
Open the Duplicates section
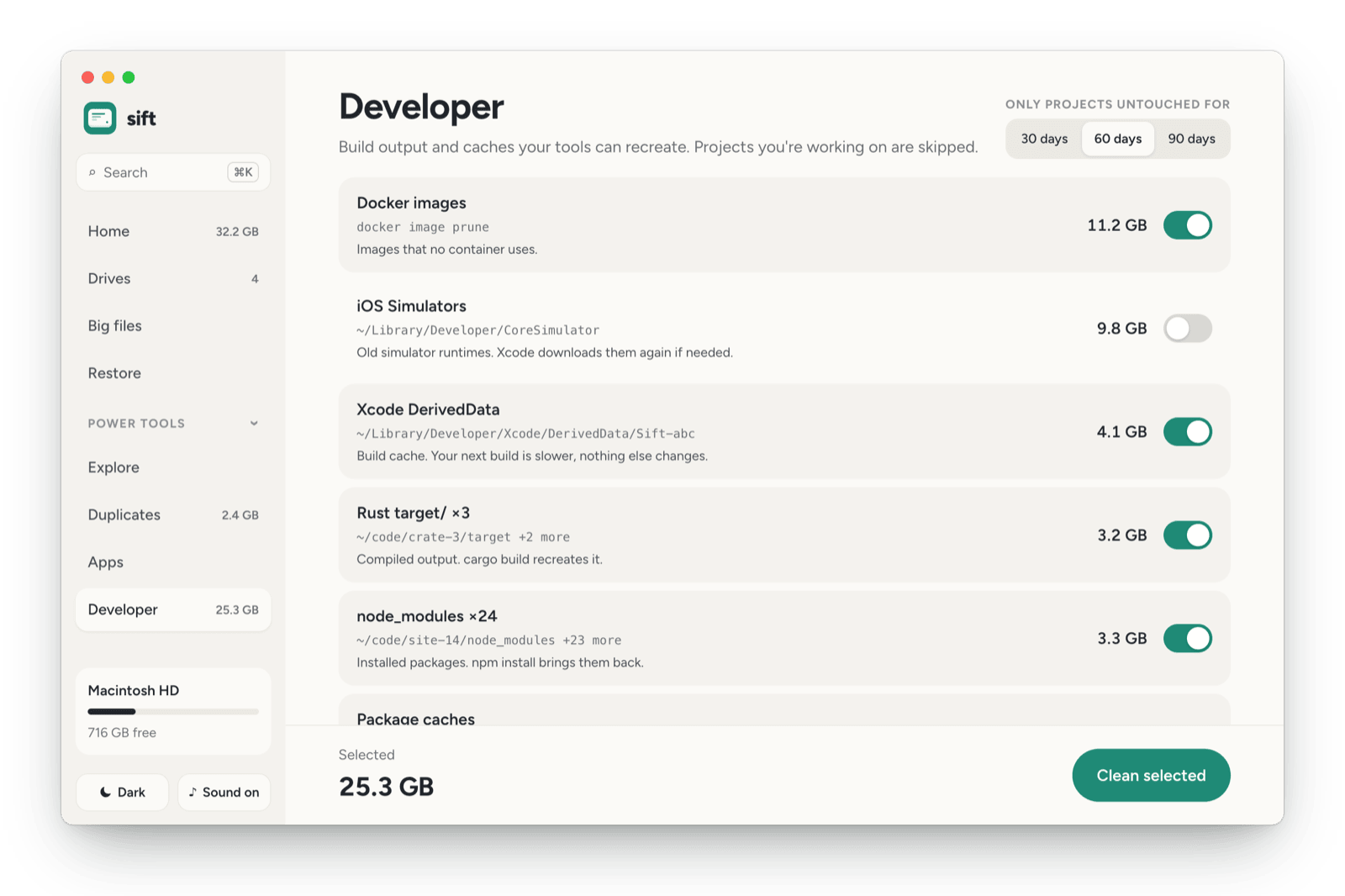pyautogui.click(x=173, y=514)
